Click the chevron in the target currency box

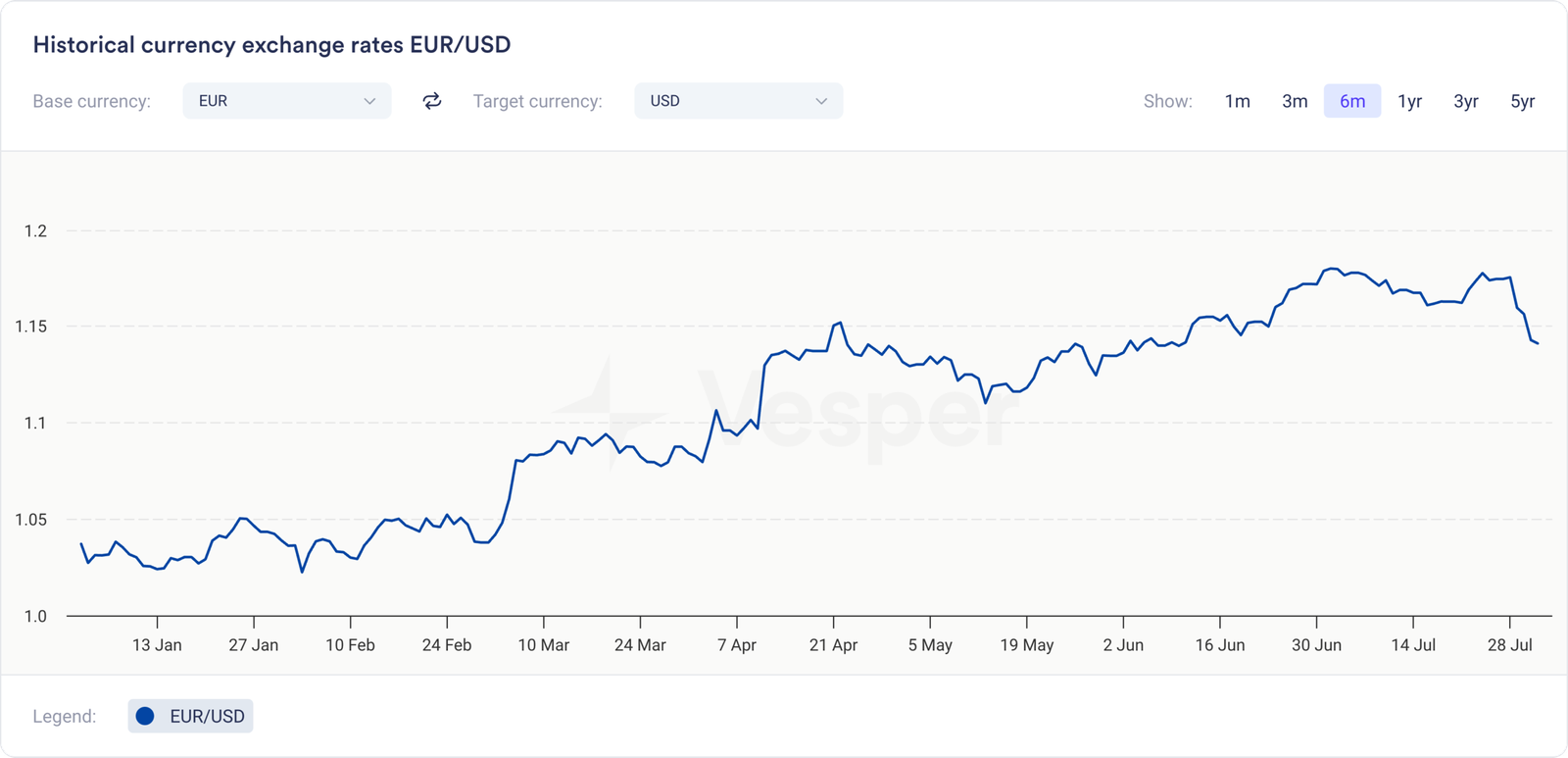point(821,101)
